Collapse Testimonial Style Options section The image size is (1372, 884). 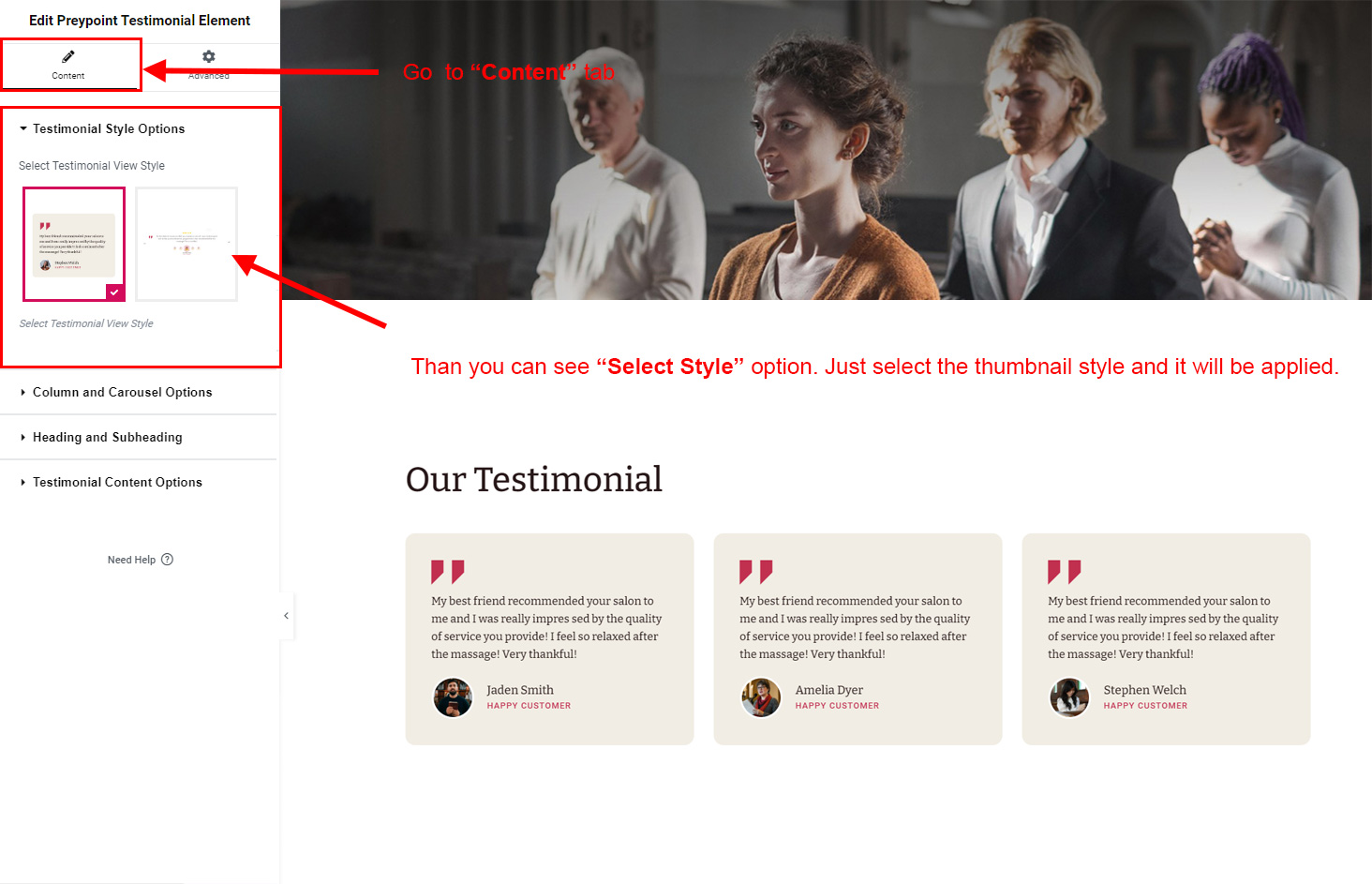[x=102, y=128]
